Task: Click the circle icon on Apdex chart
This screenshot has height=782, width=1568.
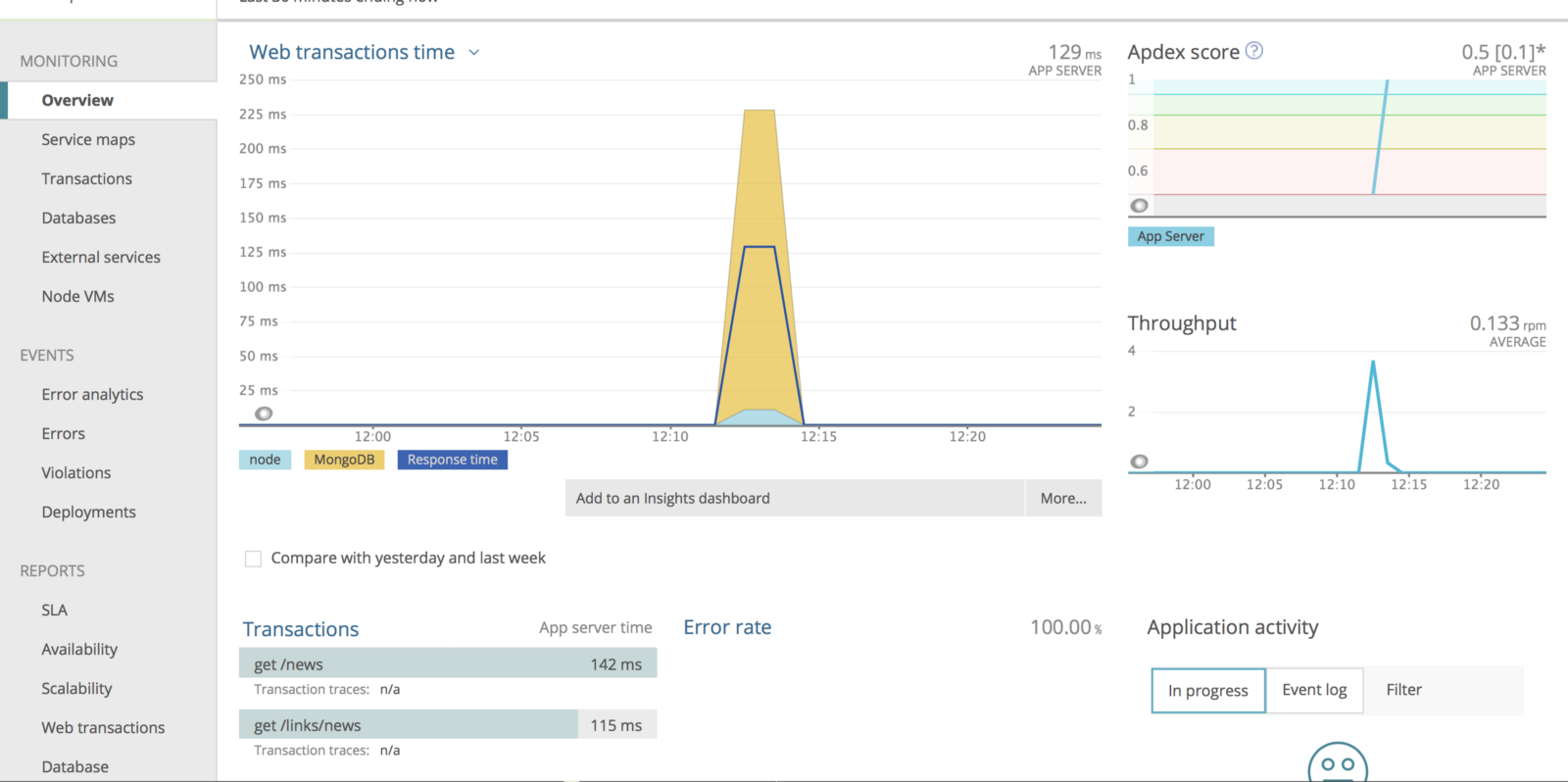Action: point(1139,206)
